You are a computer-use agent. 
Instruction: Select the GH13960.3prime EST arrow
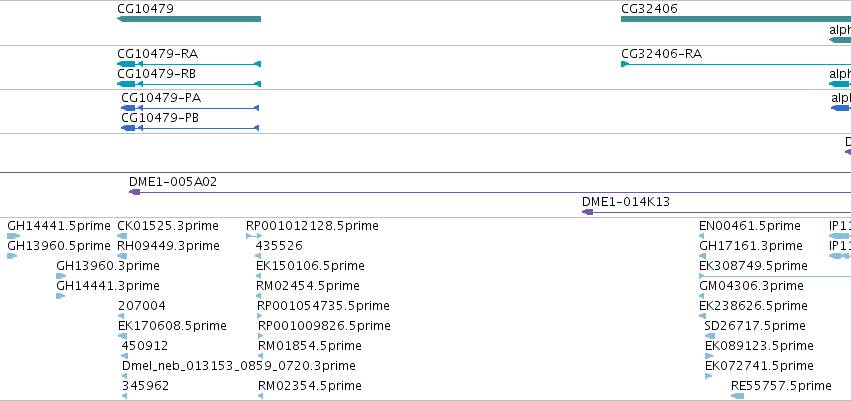(x=61, y=276)
